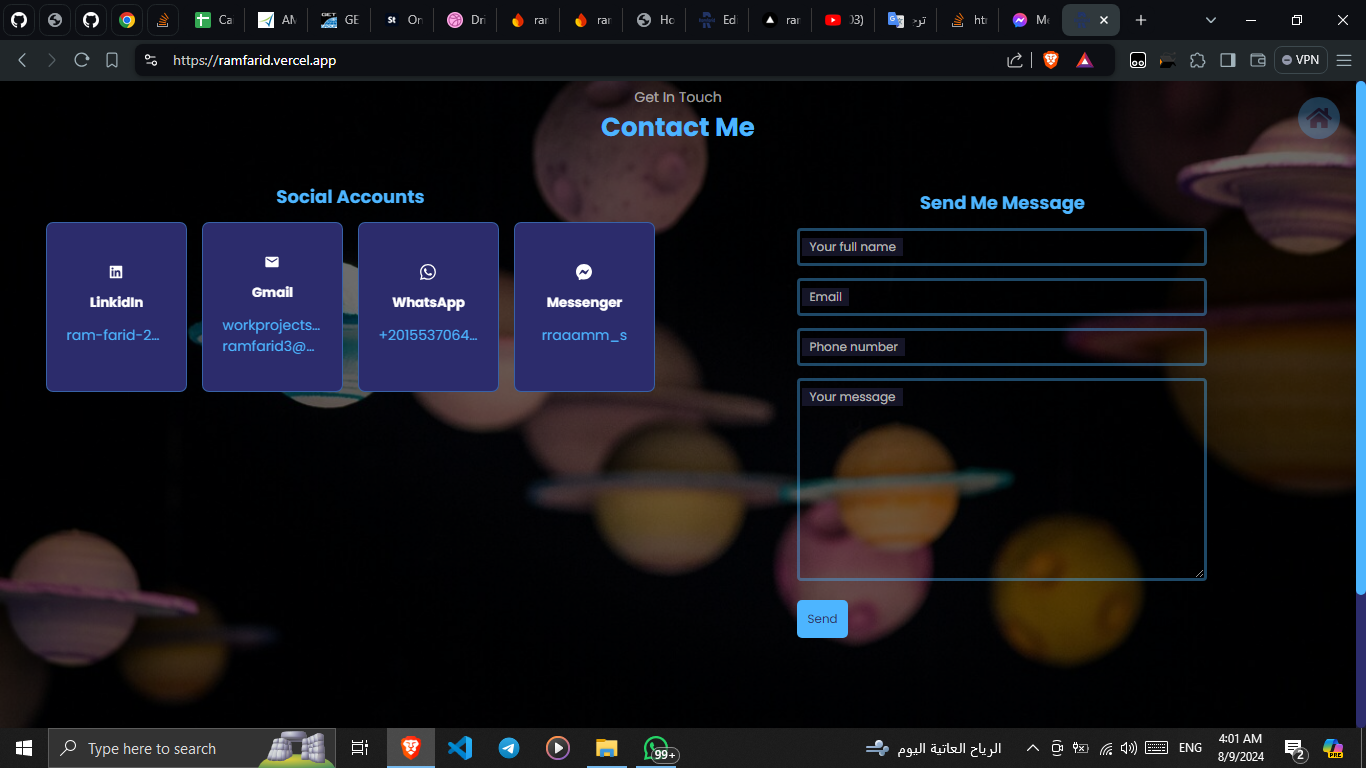
Task: Focus the Your full name field
Action: click(1001, 247)
